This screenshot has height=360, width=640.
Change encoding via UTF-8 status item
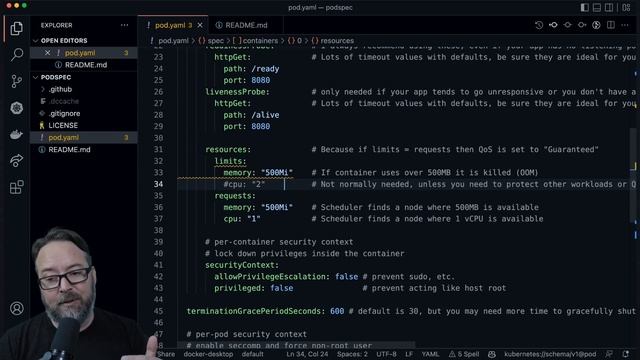386,354
